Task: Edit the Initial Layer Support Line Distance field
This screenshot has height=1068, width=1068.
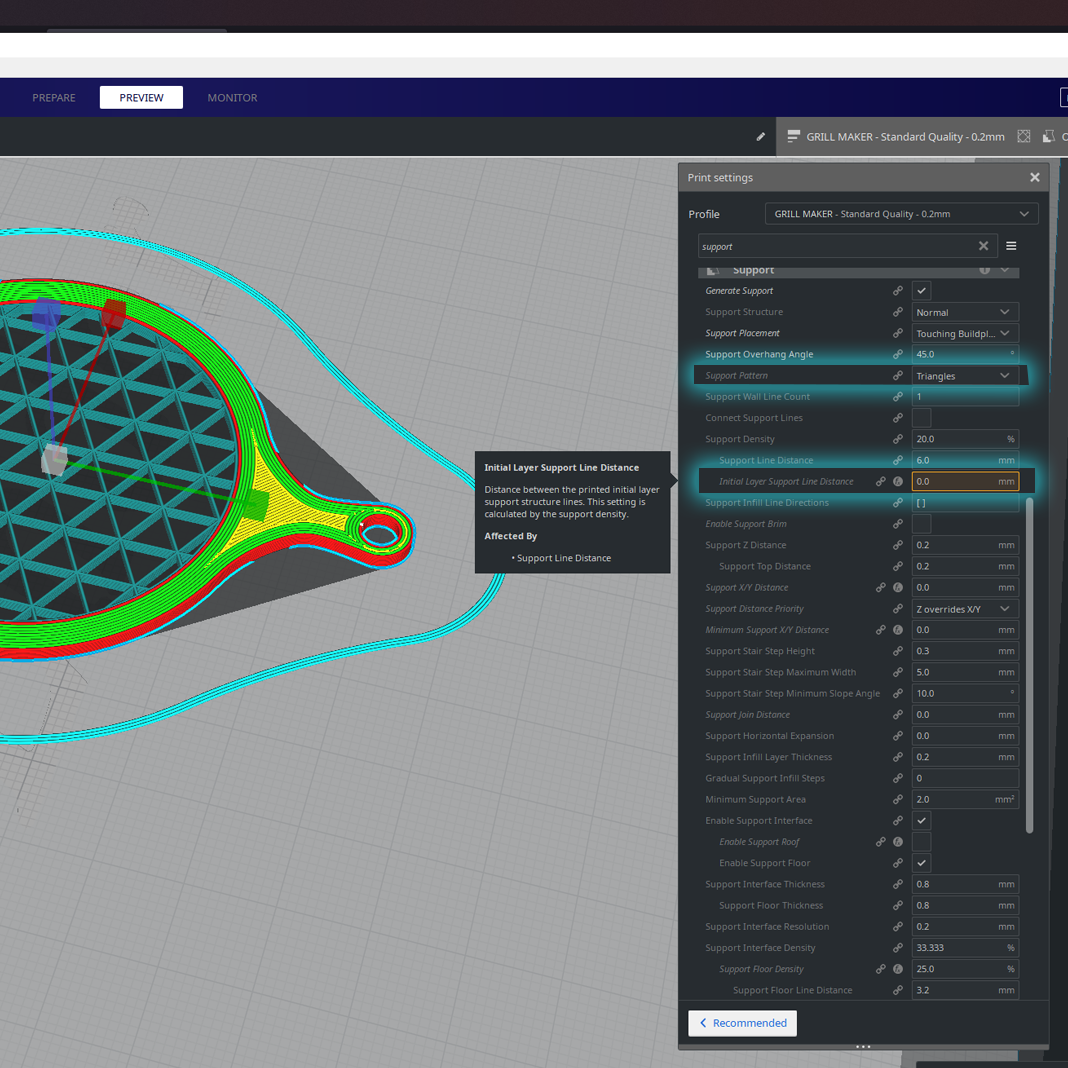Action: tap(965, 482)
